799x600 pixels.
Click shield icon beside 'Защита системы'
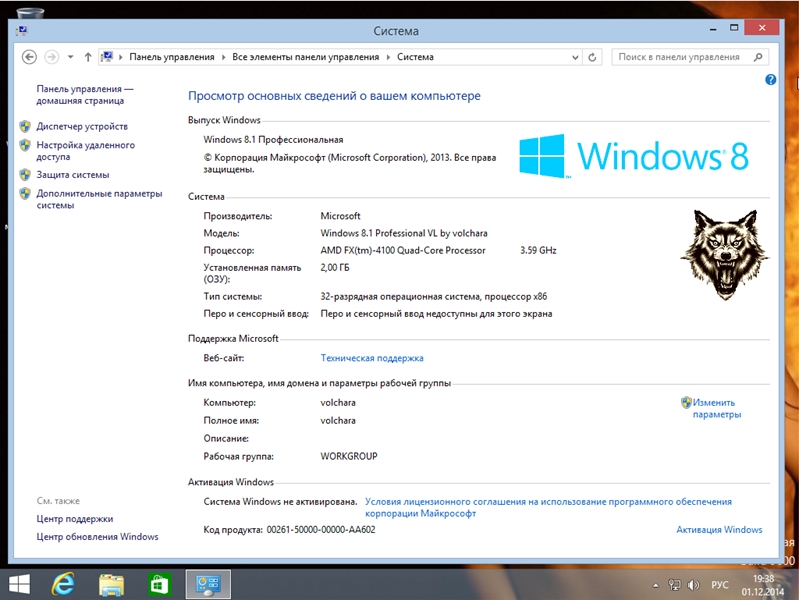click(25, 175)
